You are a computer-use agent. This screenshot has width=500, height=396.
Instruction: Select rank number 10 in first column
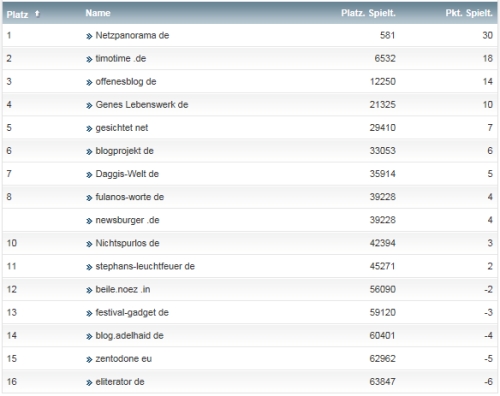coord(12,243)
